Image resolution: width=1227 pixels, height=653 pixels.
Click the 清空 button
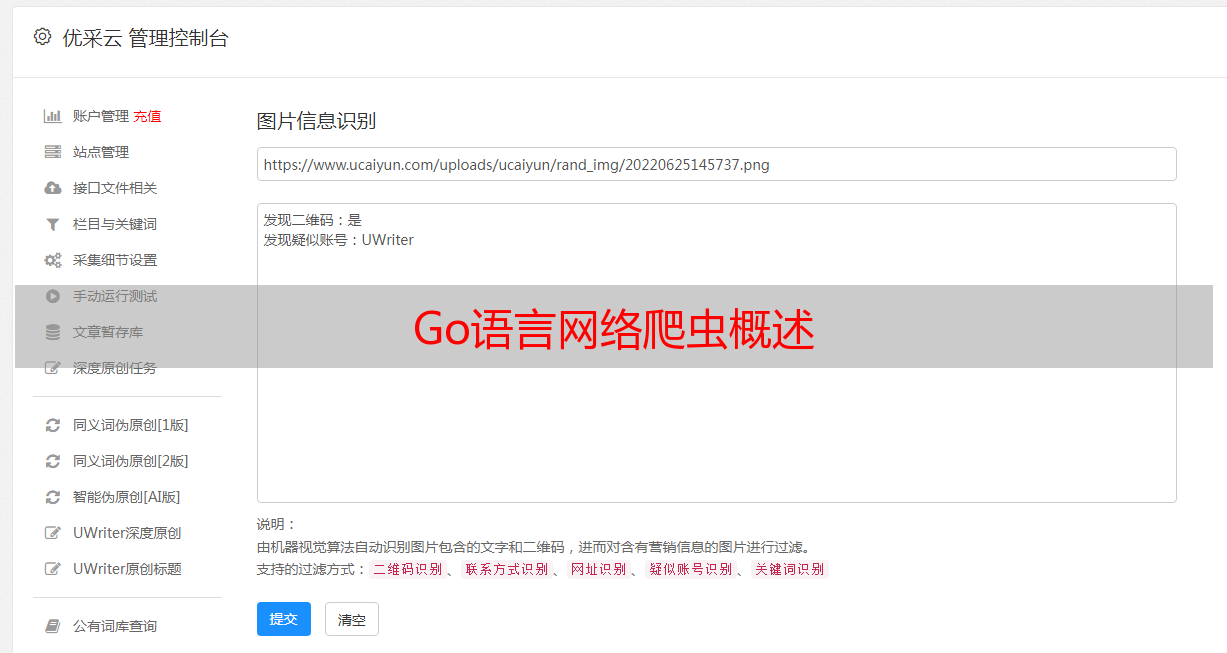coord(352,619)
